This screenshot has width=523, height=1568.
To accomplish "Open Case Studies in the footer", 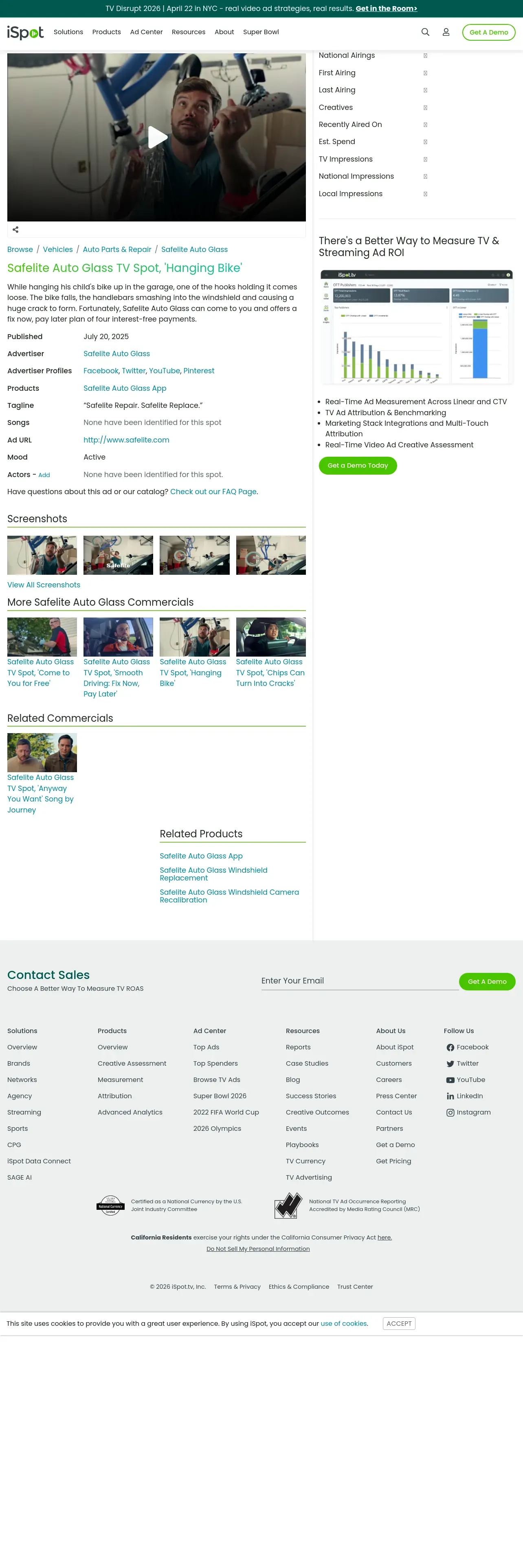I will coord(307,1064).
